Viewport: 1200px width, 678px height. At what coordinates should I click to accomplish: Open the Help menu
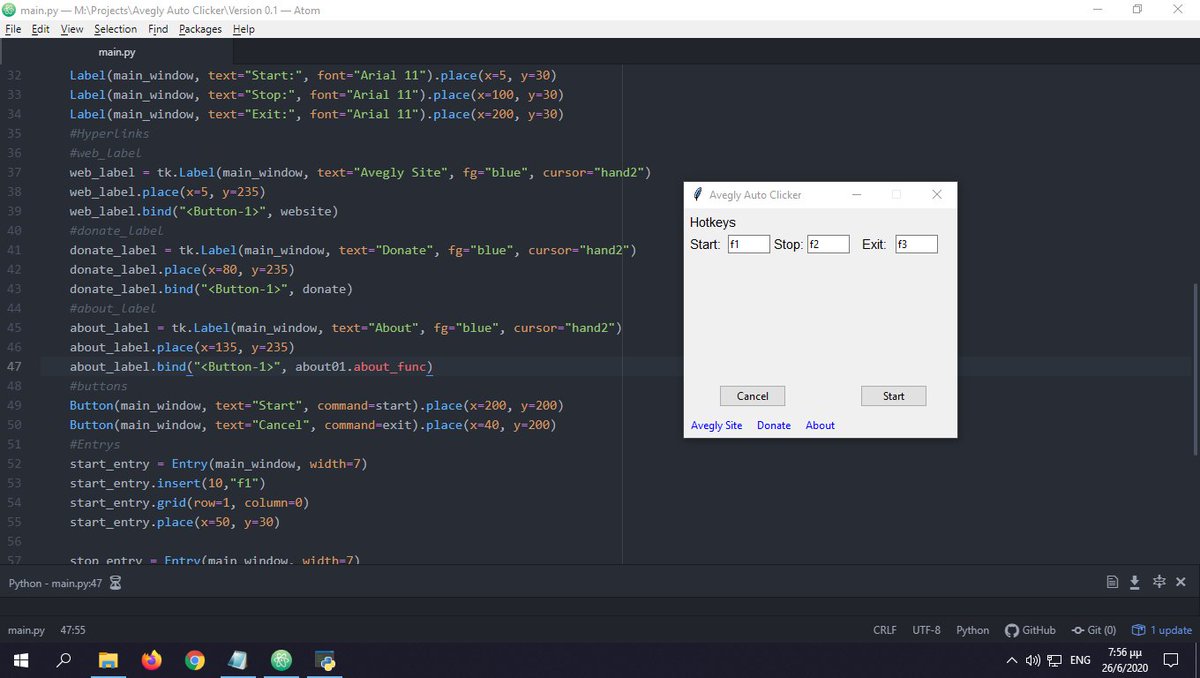tap(243, 29)
